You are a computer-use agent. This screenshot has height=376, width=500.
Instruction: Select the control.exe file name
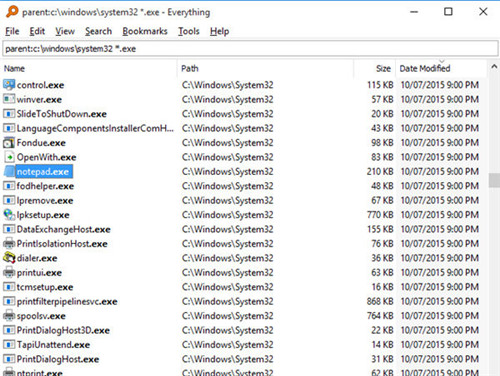click(40, 85)
